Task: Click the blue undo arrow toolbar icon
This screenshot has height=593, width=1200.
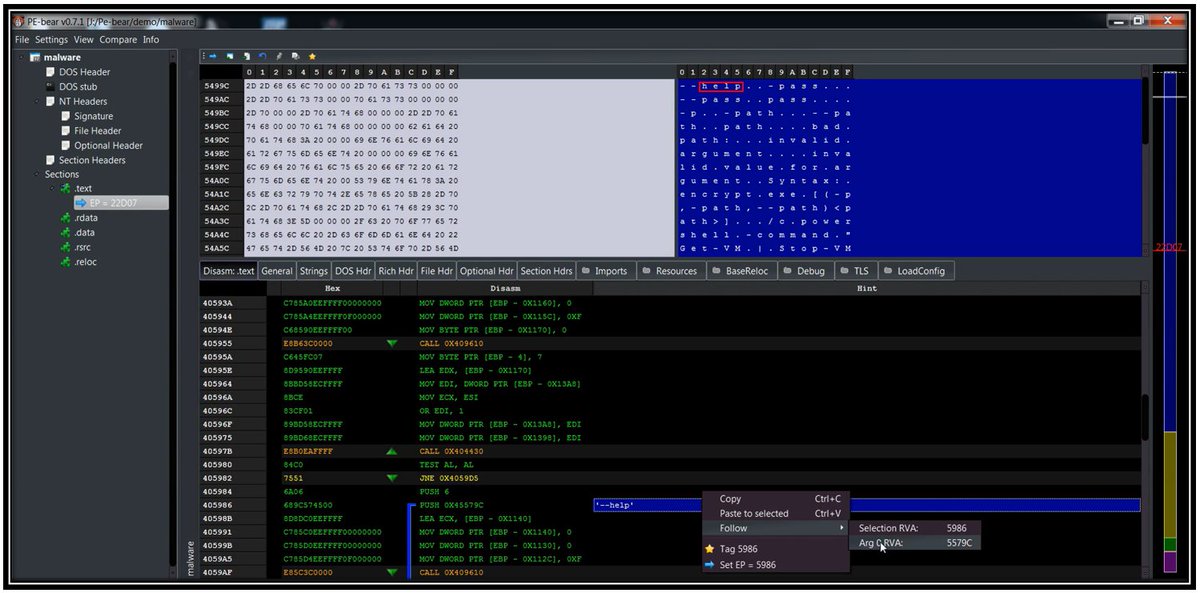Action: click(x=262, y=57)
